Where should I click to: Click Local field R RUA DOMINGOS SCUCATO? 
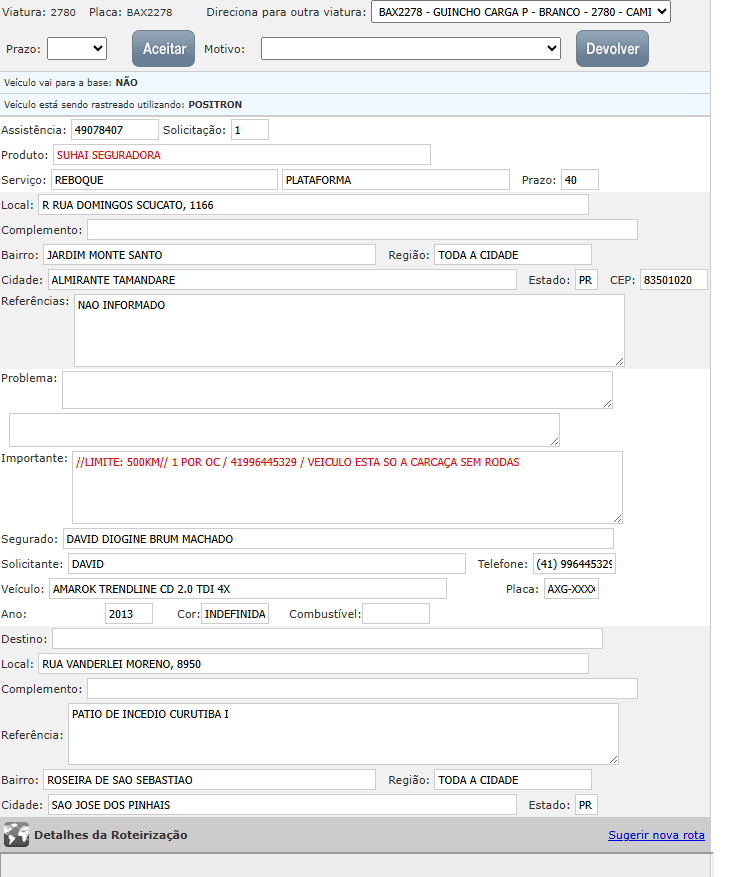(x=313, y=205)
